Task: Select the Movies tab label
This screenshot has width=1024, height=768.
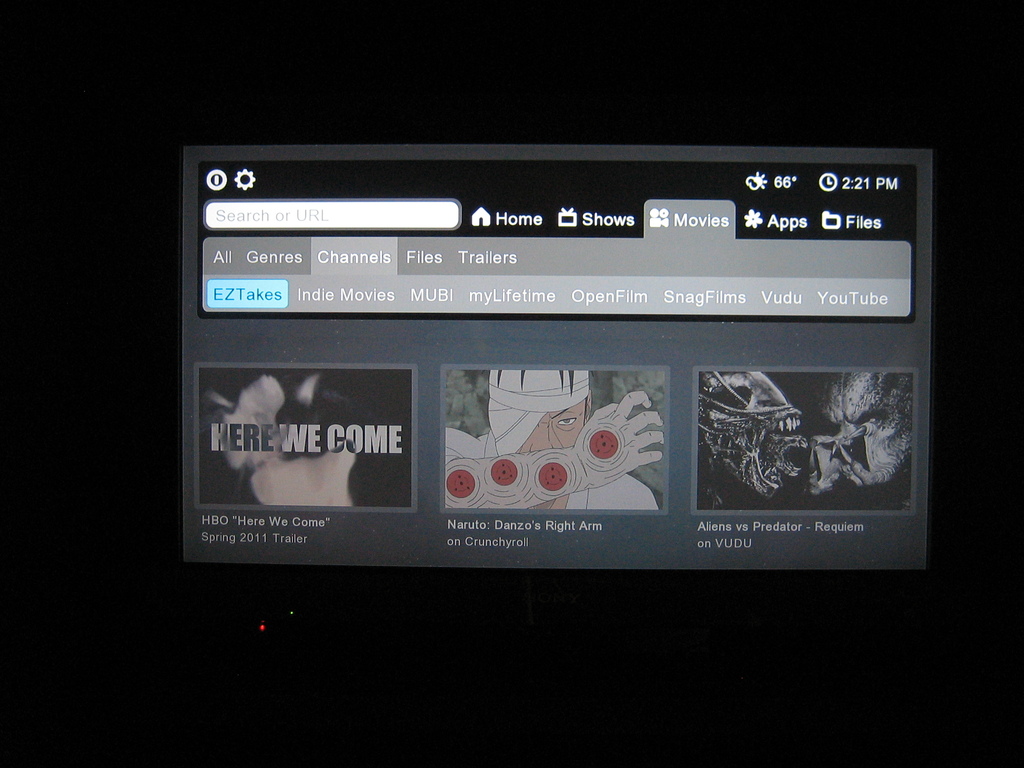Action: click(701, 220)
